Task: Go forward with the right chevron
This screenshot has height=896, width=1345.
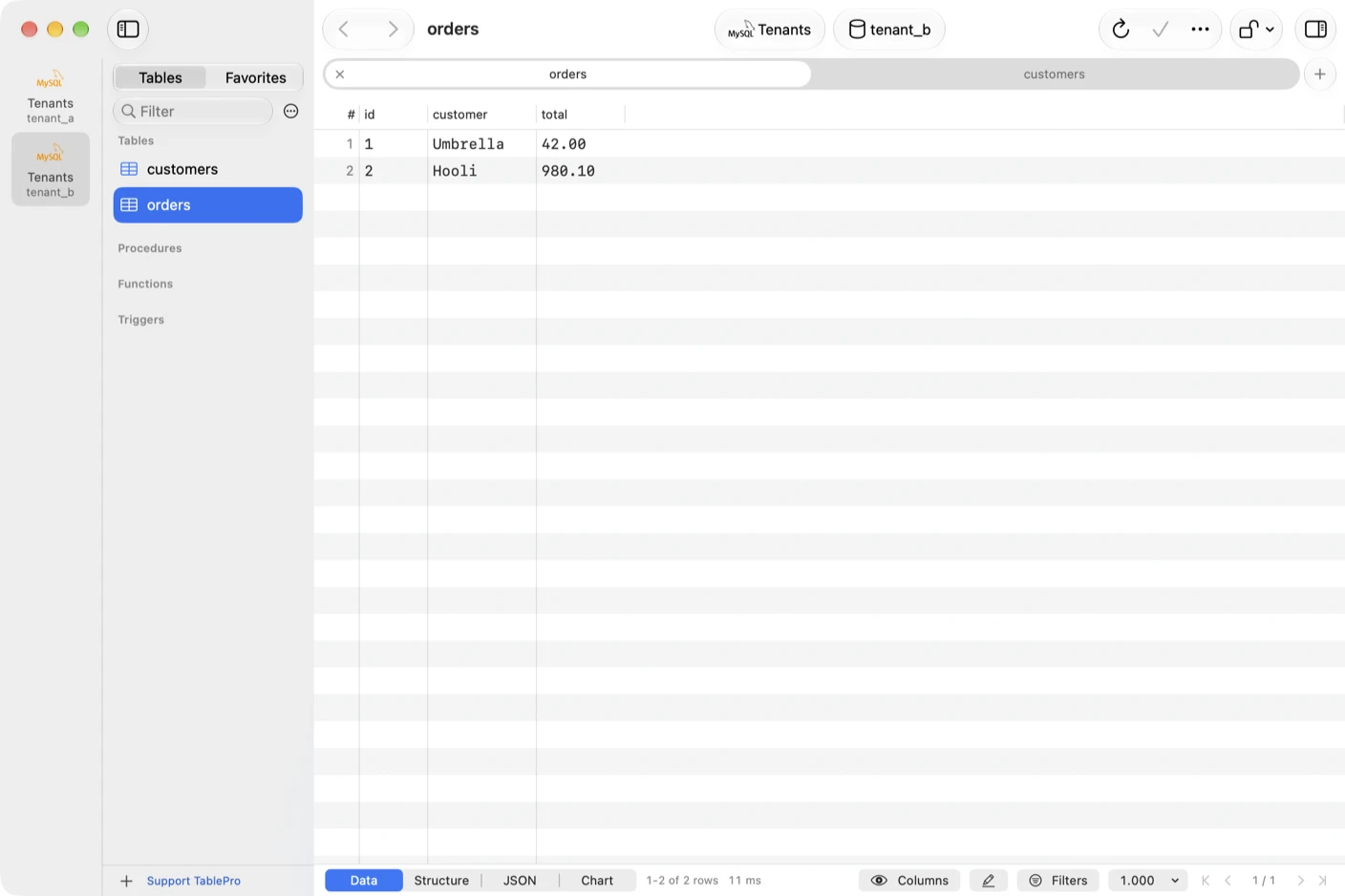Action: tap(392, 30)
